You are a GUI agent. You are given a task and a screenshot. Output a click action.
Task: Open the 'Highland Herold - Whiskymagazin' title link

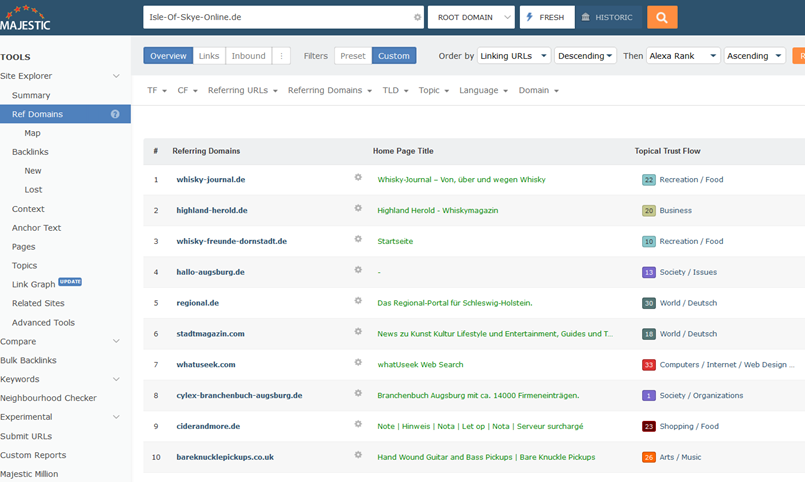coord(438,210)
